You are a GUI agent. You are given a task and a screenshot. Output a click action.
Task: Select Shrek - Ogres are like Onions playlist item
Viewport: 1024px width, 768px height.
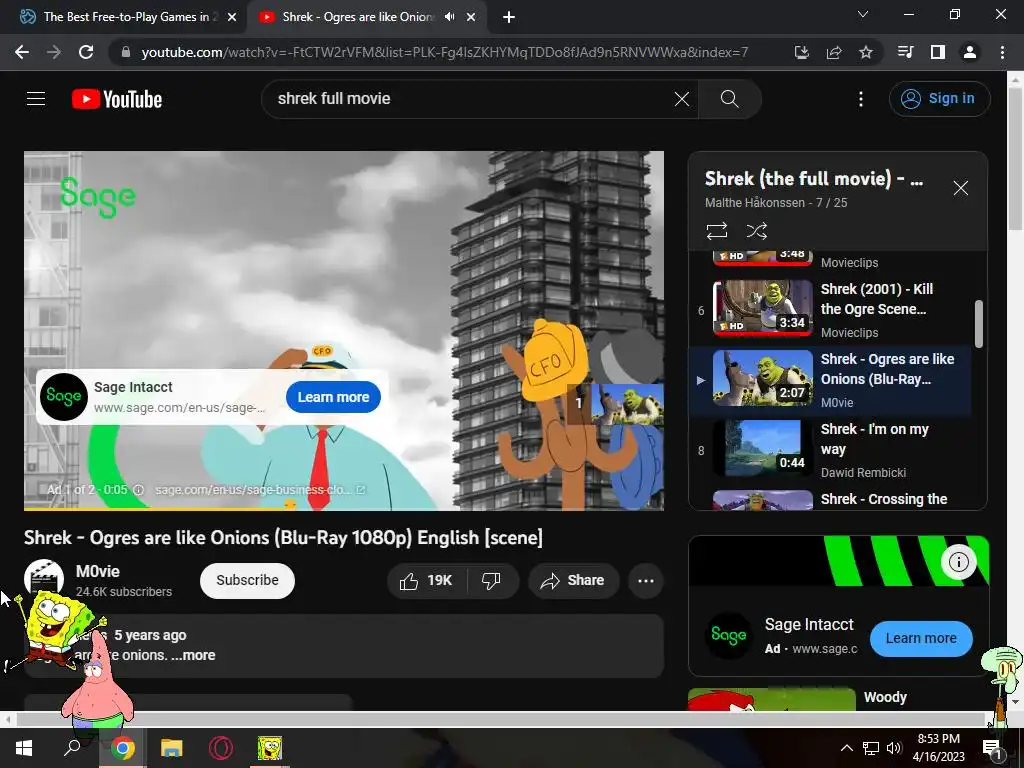tap(831, 380)
